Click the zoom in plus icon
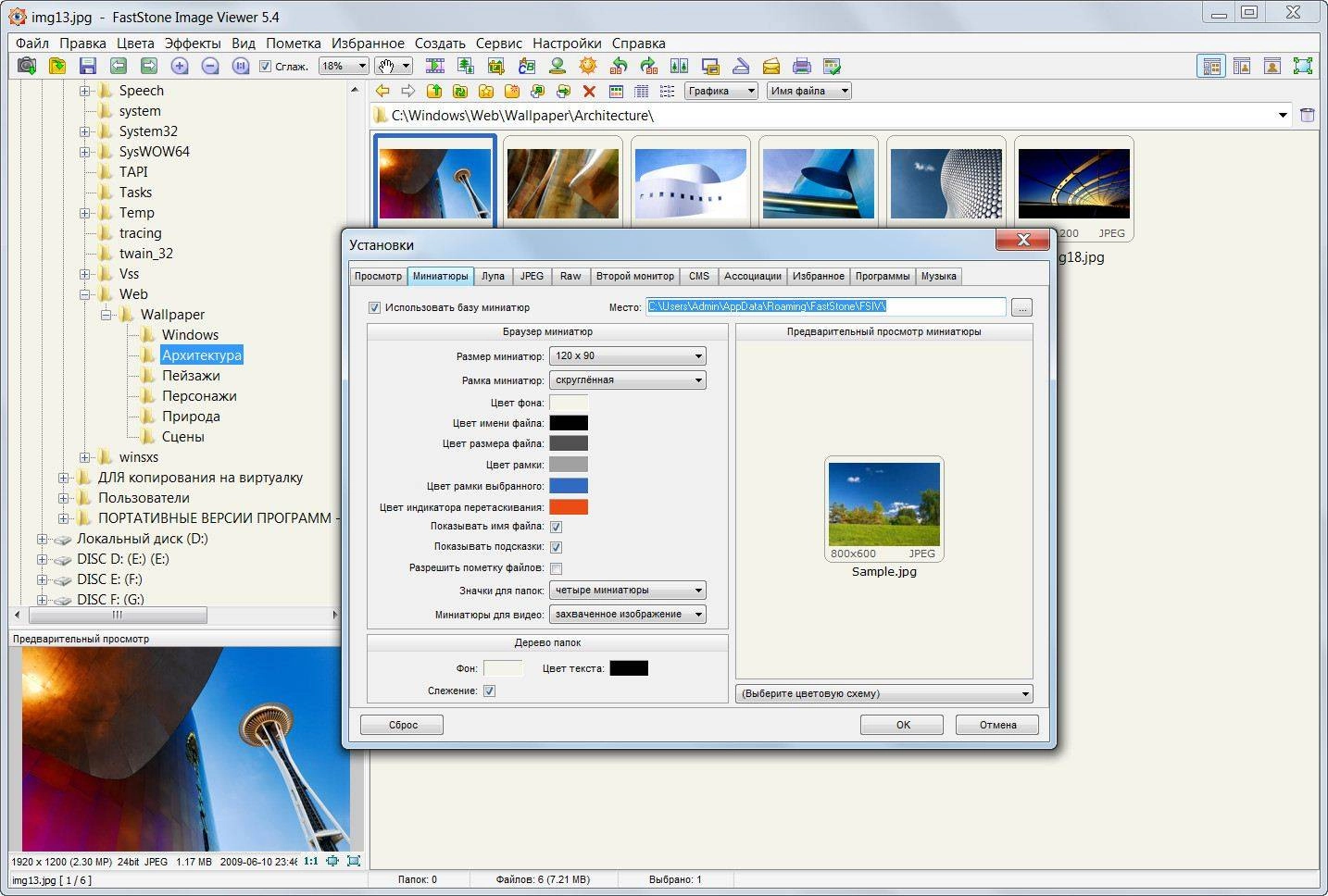Viewport: 1328px width, 896px height. tap(180, 66)
